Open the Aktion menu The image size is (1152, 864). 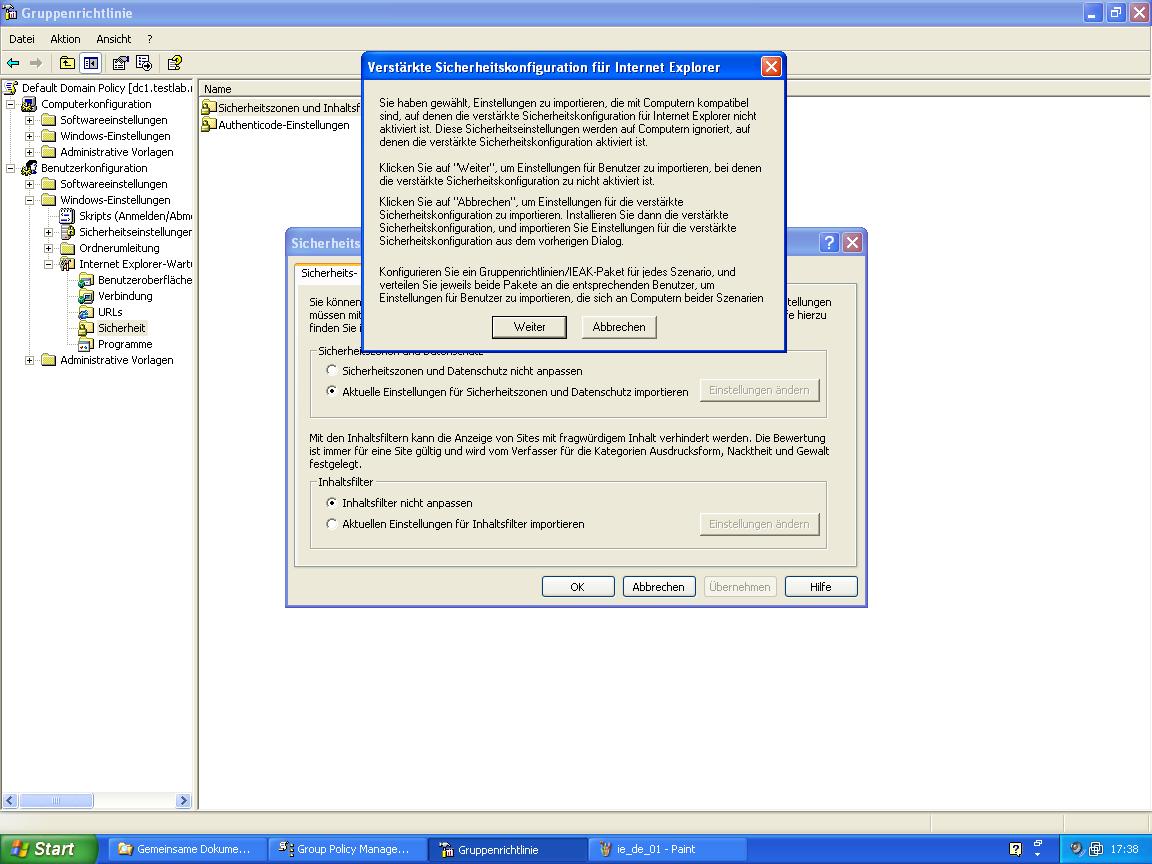click(65, 39)
